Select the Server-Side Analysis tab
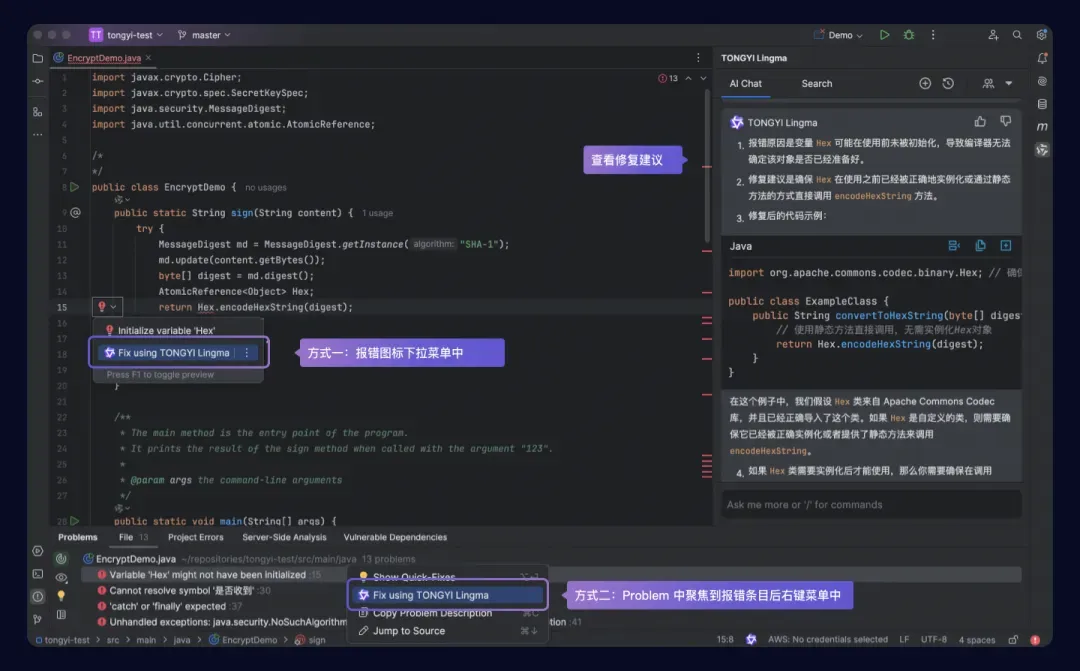 tap(284, 537)
